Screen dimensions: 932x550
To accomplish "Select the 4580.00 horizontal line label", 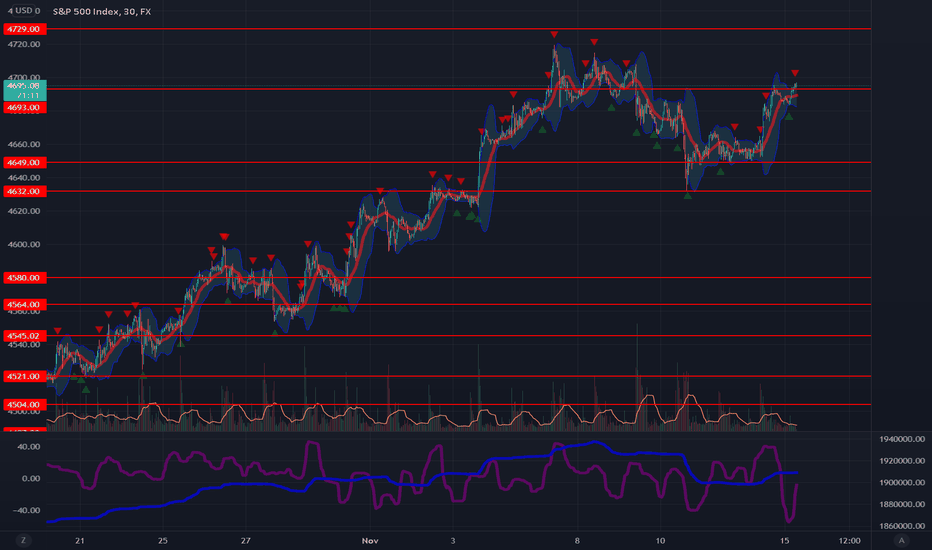I will click(24, 278).
